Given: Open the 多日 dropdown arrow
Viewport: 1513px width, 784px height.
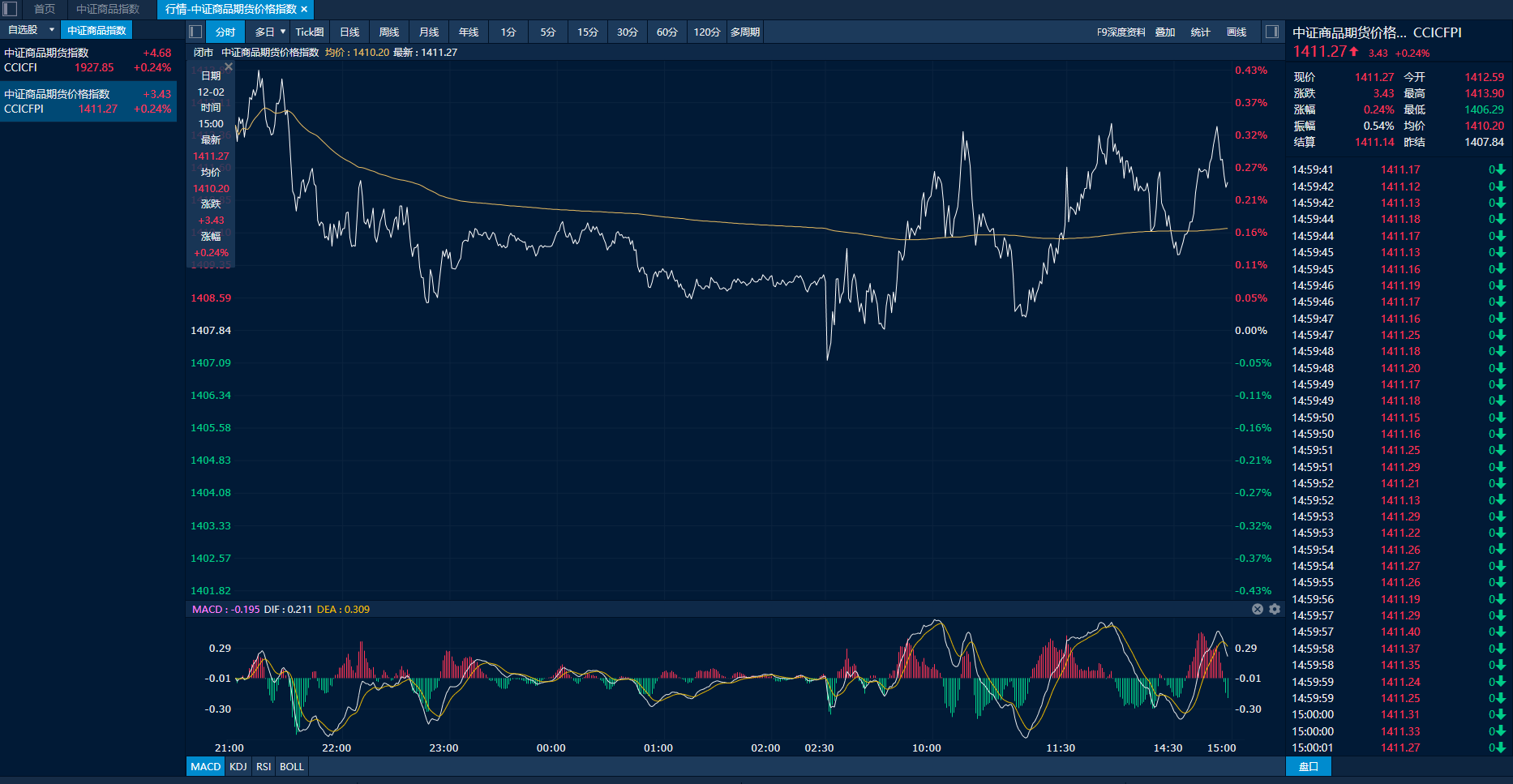Looking at the screenshot, I should tap(283, 32).
